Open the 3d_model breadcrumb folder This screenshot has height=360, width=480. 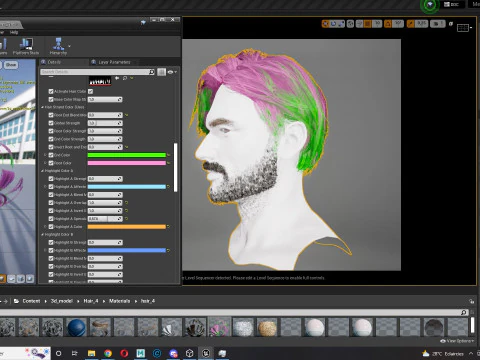click(x=62, y=301)
